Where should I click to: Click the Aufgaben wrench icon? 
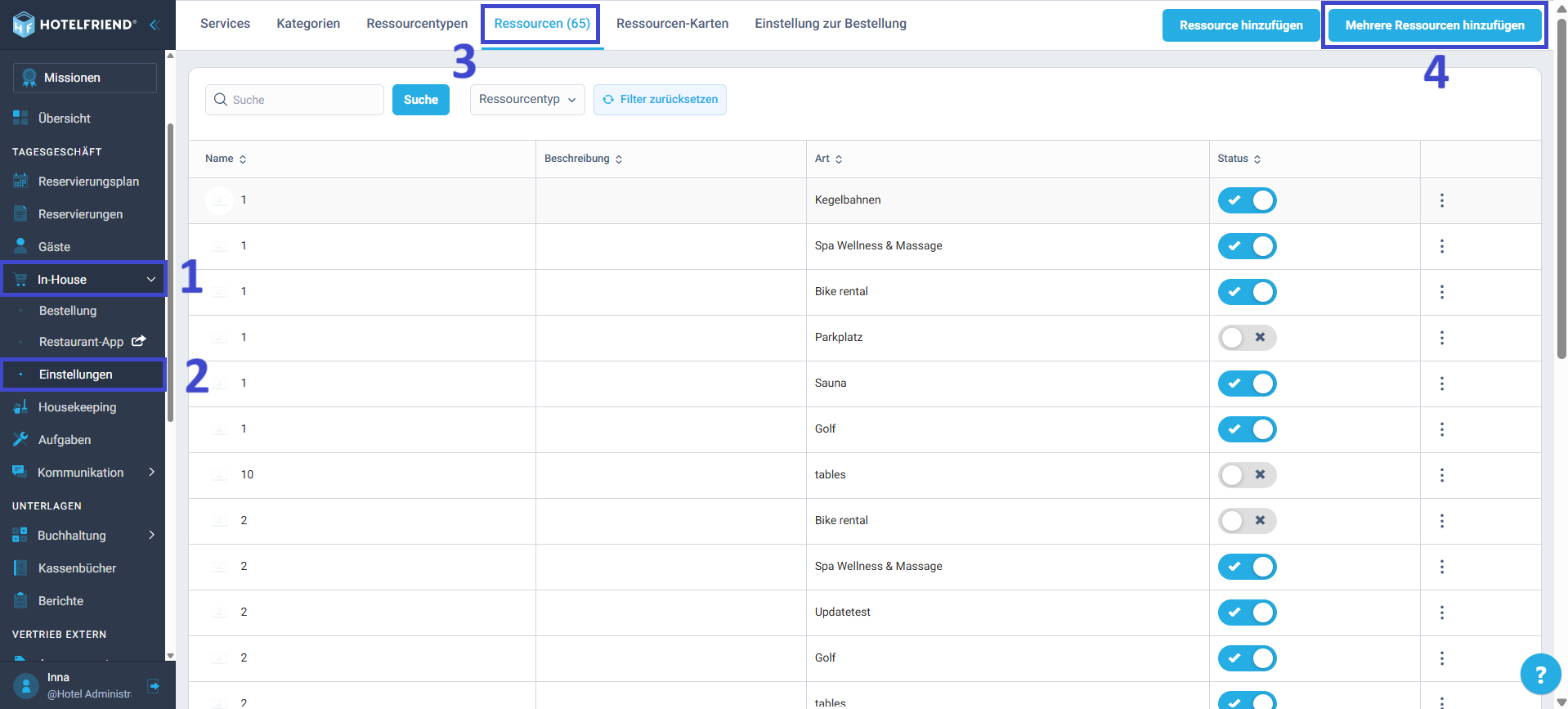coord(20,439)
